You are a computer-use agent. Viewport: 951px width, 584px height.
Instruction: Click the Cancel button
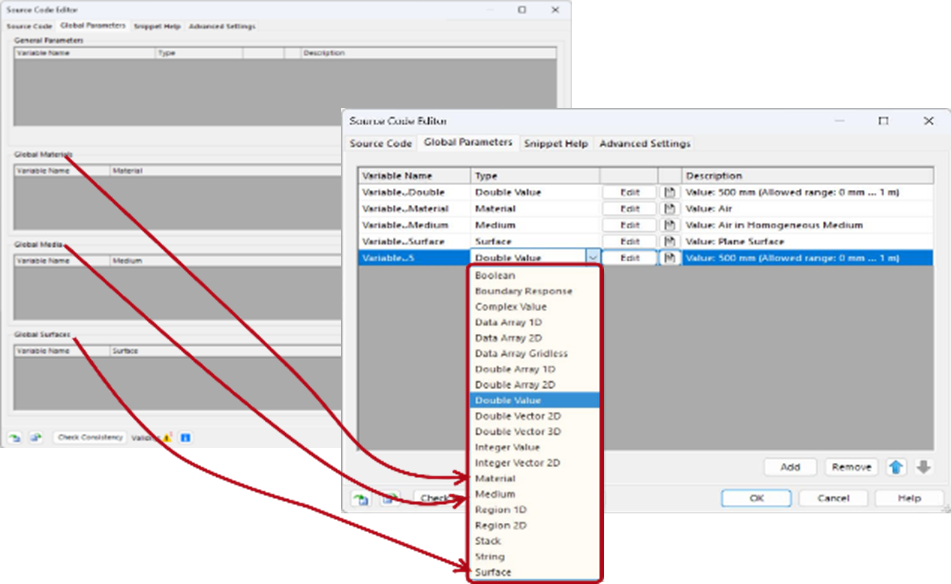click(x=833, y=498)
